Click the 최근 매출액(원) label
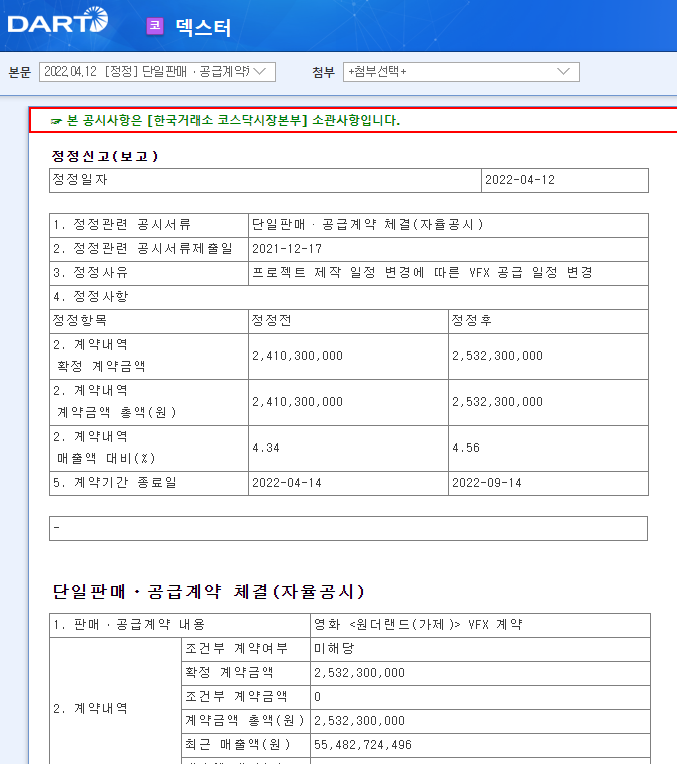 (237, 744)
